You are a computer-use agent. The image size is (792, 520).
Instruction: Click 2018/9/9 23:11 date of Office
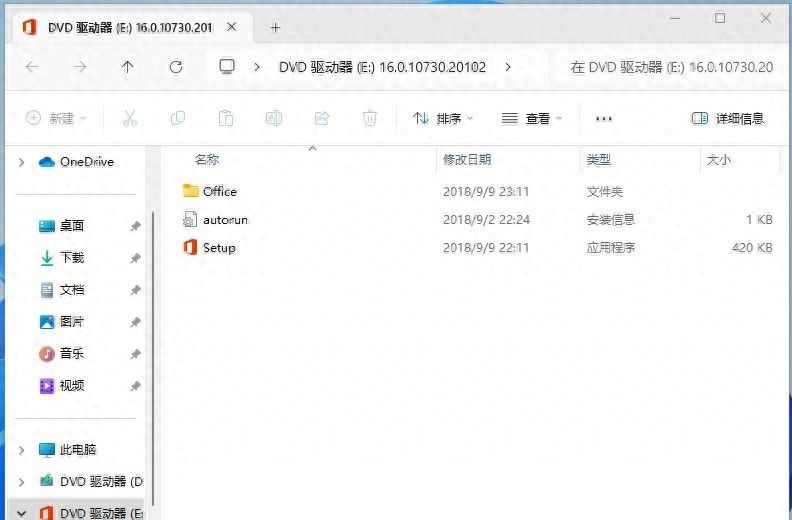486,192
